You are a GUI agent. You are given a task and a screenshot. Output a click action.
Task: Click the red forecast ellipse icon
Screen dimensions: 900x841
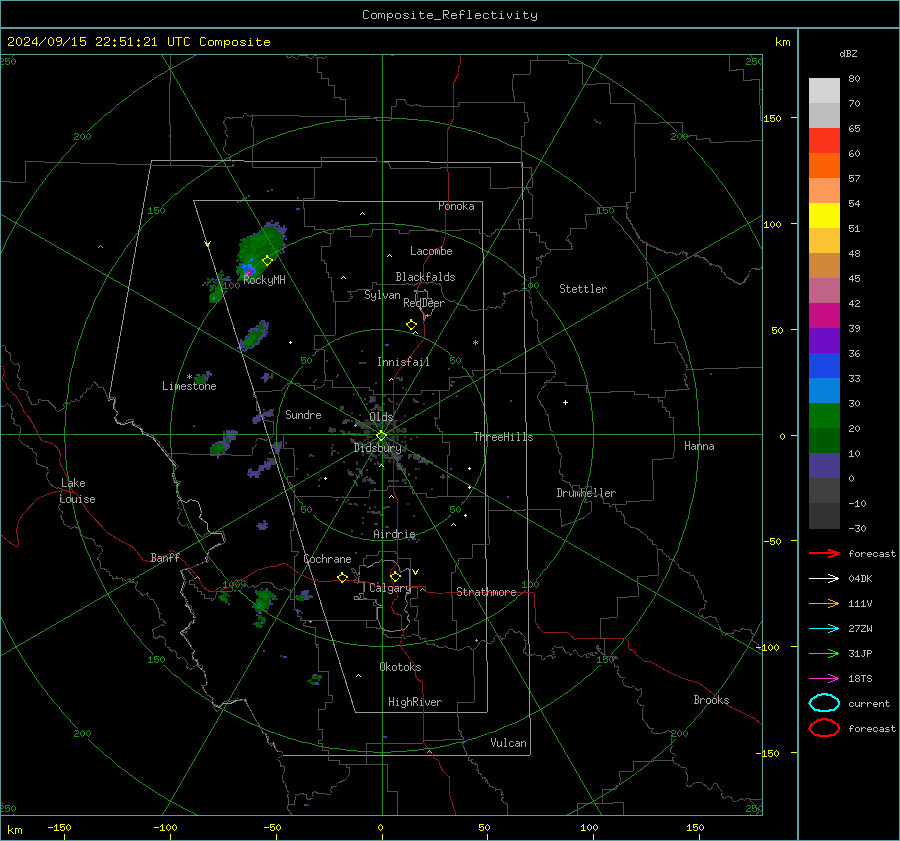pyautogui.click(x=824, y=728)
